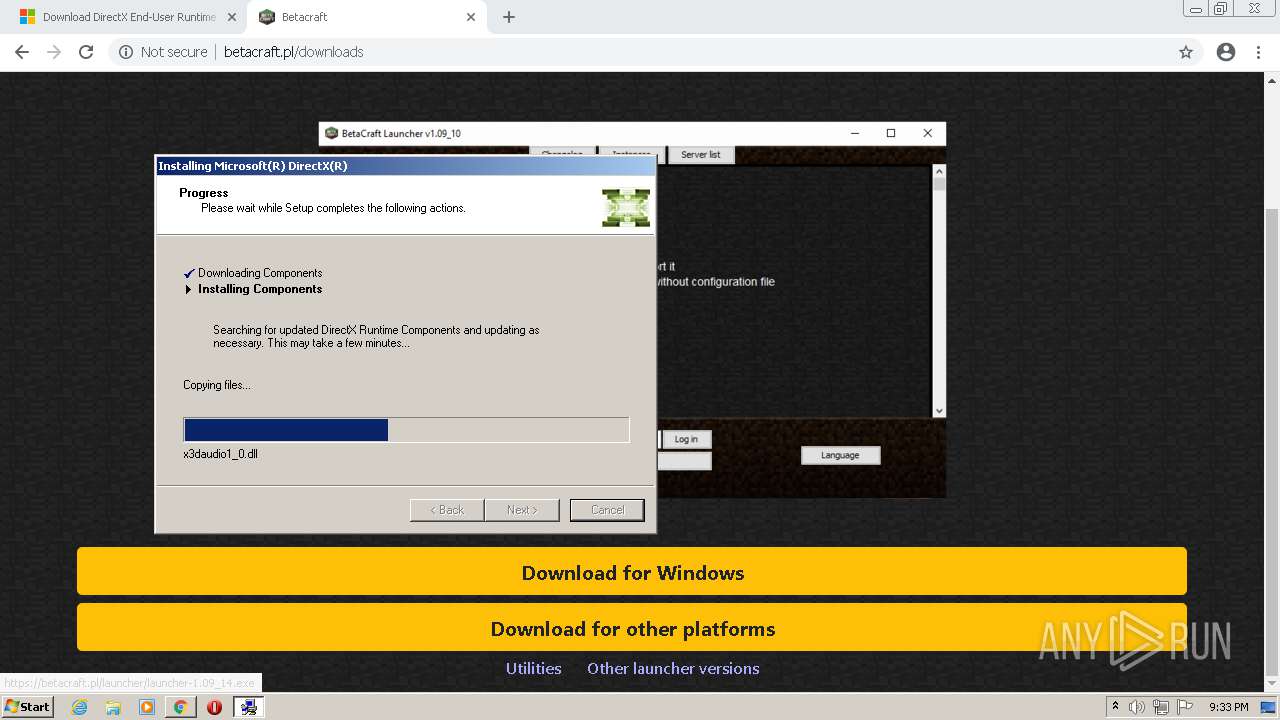1280x720 pixels.
Task: Select the DirectX setup taskbar item
Action: (x=248, y=707)
